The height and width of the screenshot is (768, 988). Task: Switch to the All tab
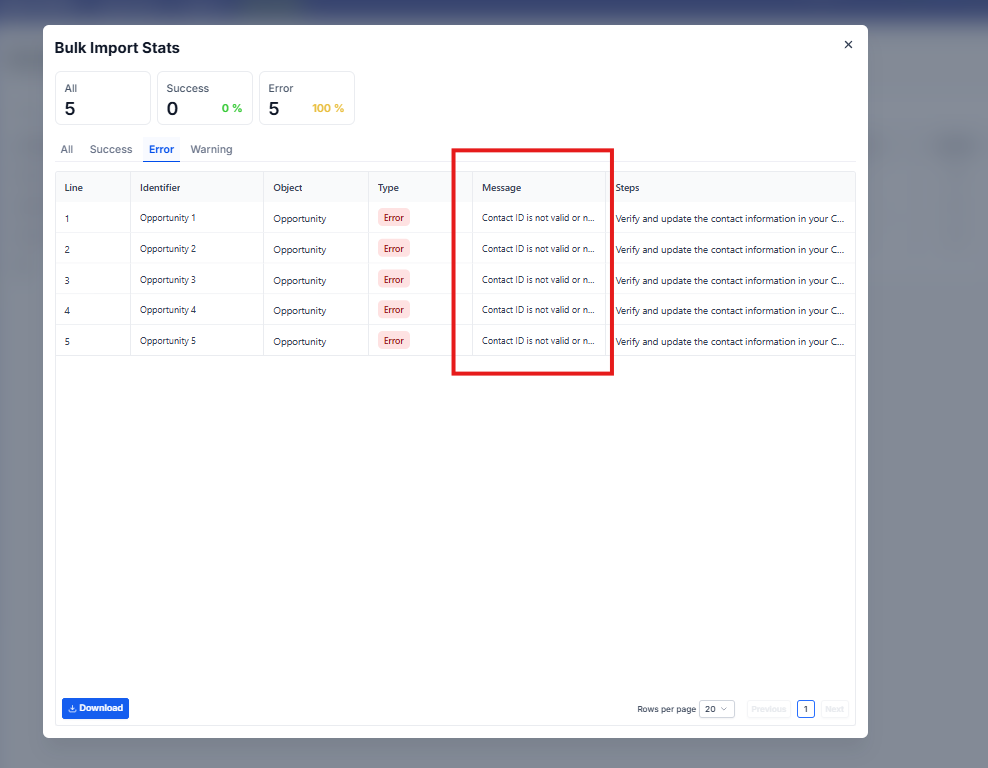click(x=67, y=149)
